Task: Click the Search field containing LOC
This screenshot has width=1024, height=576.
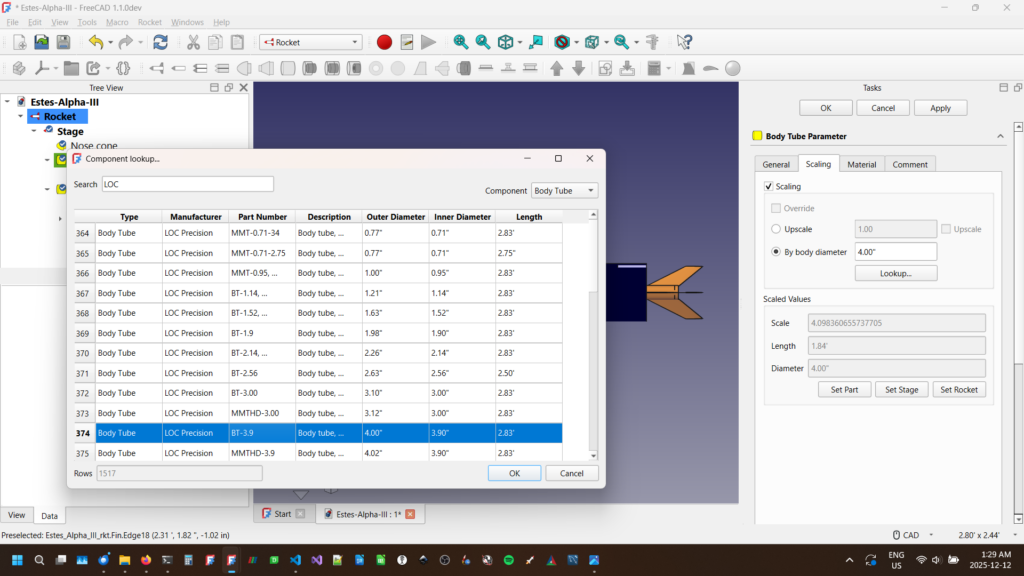Action: tap(187, 184)
